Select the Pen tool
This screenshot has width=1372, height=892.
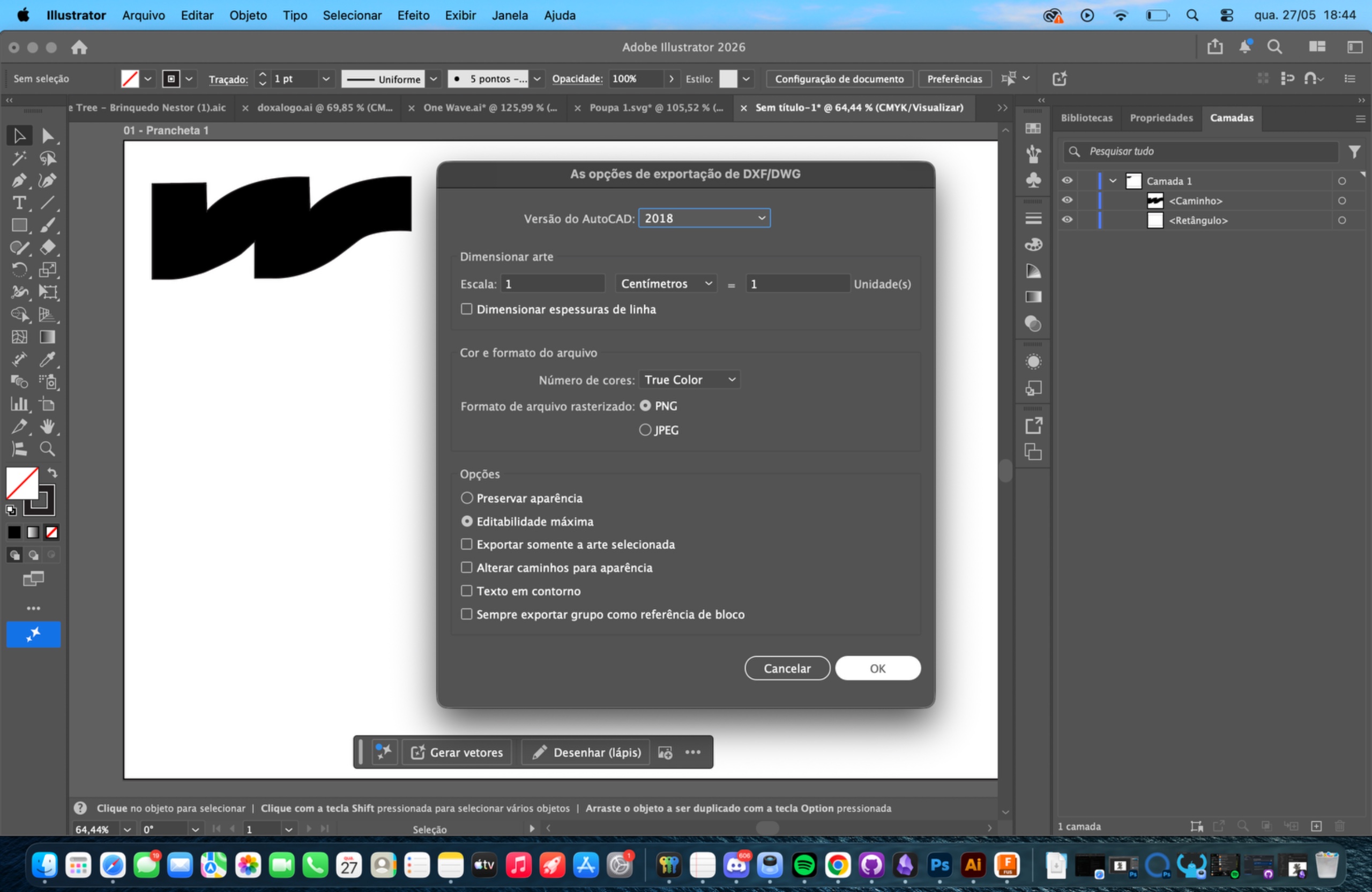point(19,181)
